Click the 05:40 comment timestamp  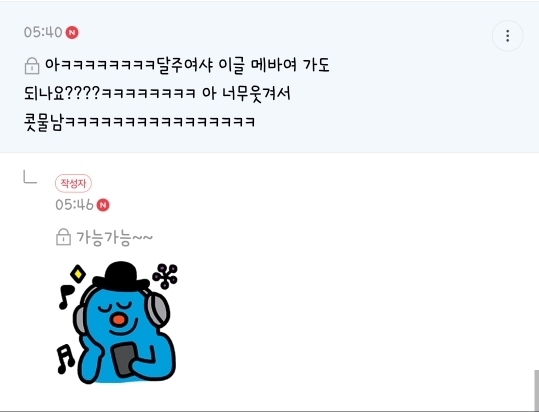pyautogui.click(x=43, y=33)
